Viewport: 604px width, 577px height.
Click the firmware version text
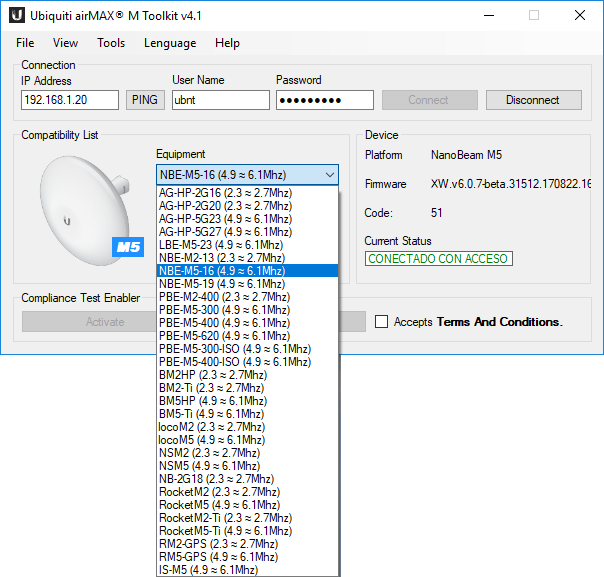tap(511, 184)
